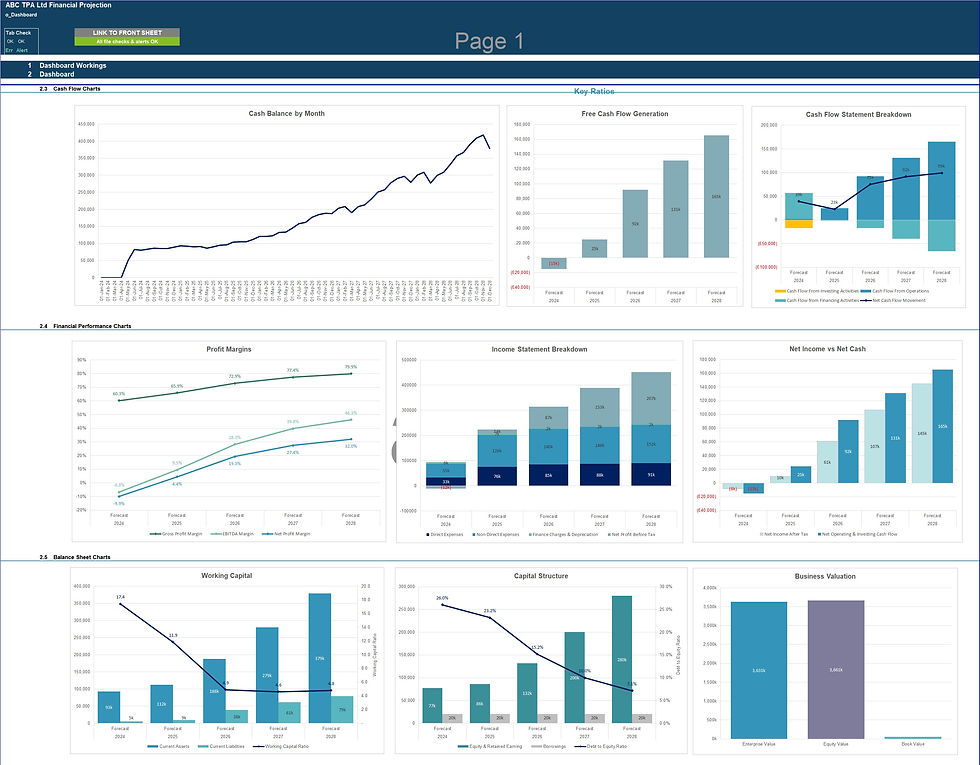Click the Cash Flow from Operations legend marker
Image resolution: width=980 pixels, height=765 pixels.
(864, 291)
